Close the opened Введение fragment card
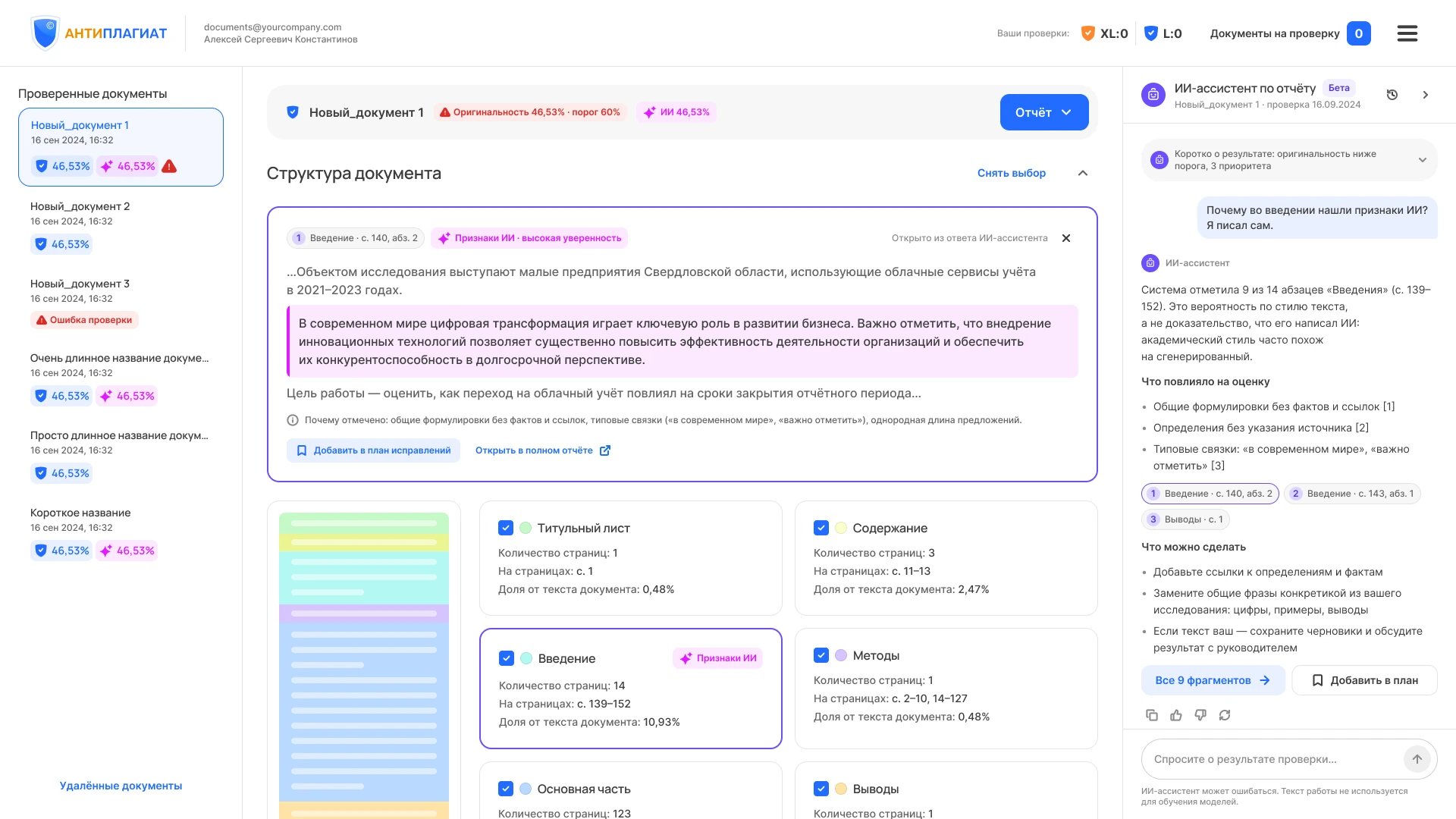 point(1065,238)
